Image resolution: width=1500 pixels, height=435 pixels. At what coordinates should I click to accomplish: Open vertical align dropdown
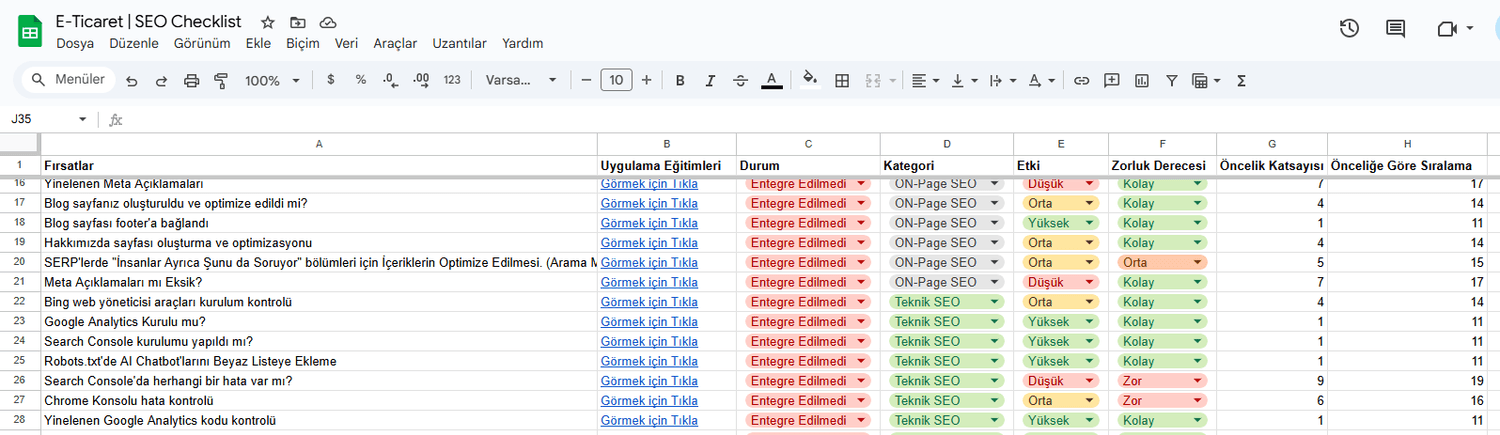(x=964, y=80)
